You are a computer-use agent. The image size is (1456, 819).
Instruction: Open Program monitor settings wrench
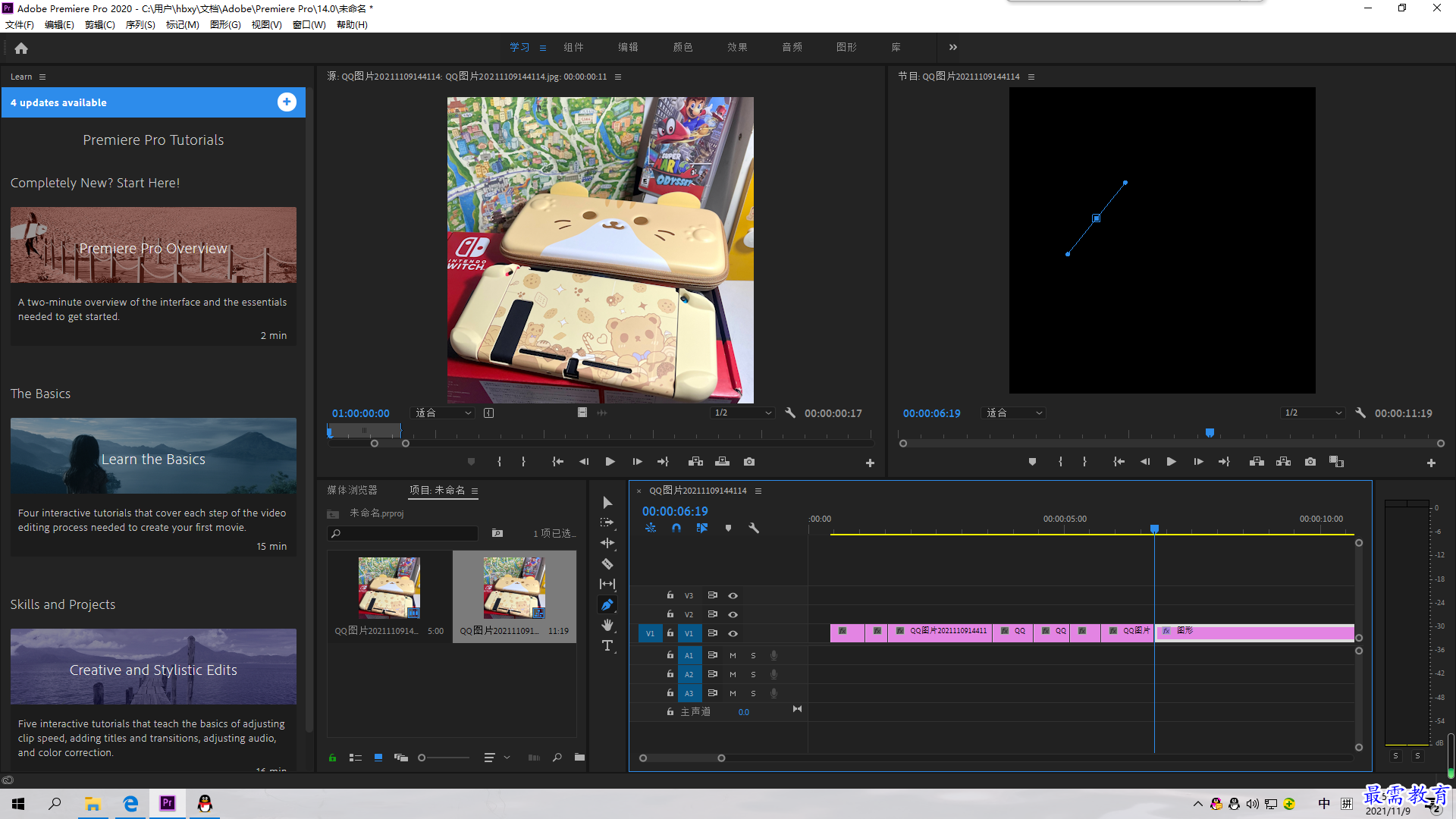coord(1360,413)
